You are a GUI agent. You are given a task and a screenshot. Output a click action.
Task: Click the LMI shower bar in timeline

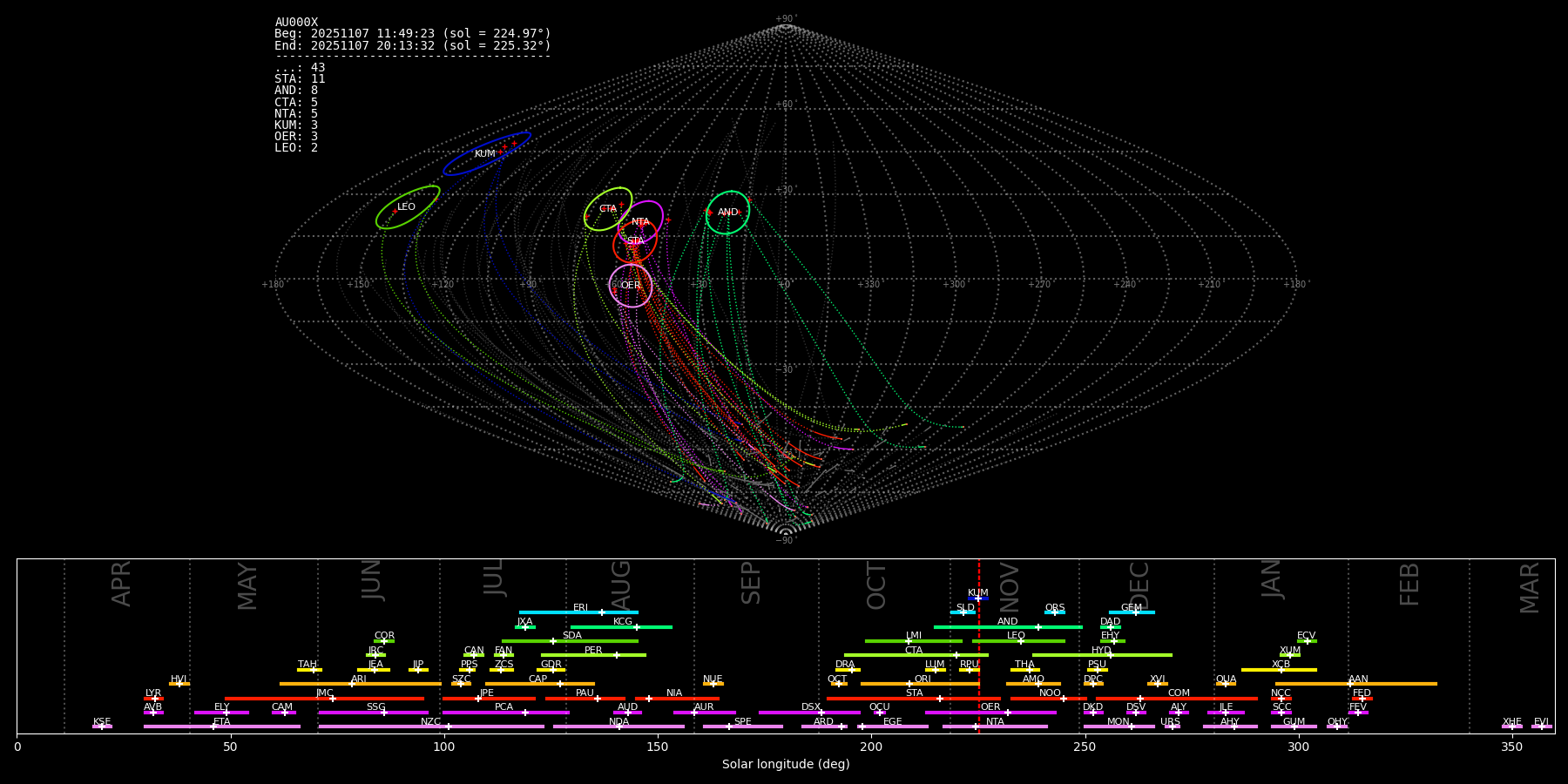point(914,641)
